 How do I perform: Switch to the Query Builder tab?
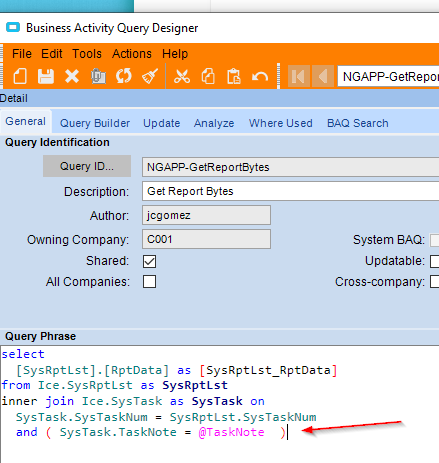click(95, 123)
